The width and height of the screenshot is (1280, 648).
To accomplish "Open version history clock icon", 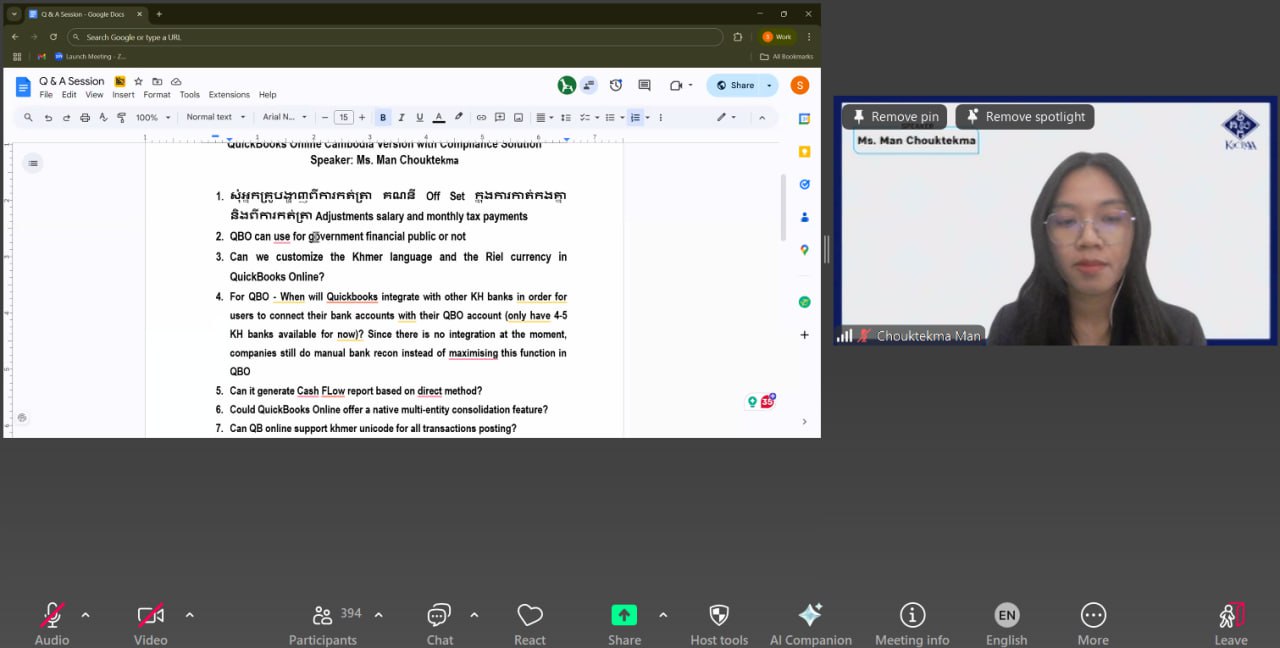I will [x=616, y=85].
